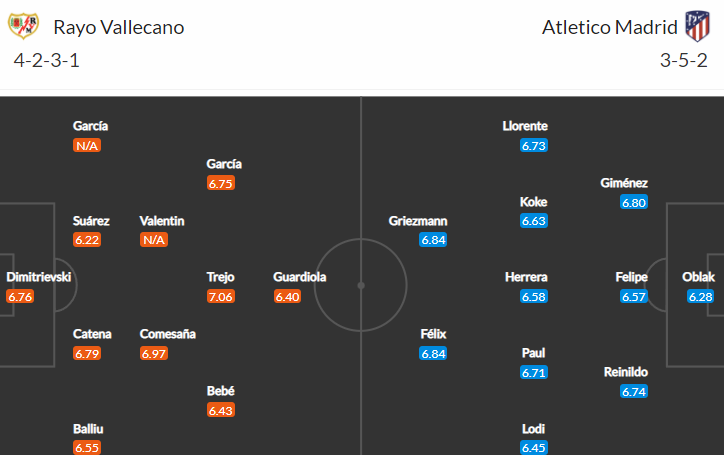Click Lodi's 6.45 rating badge
The image size is (724, 455).
[x=534, y=448]
